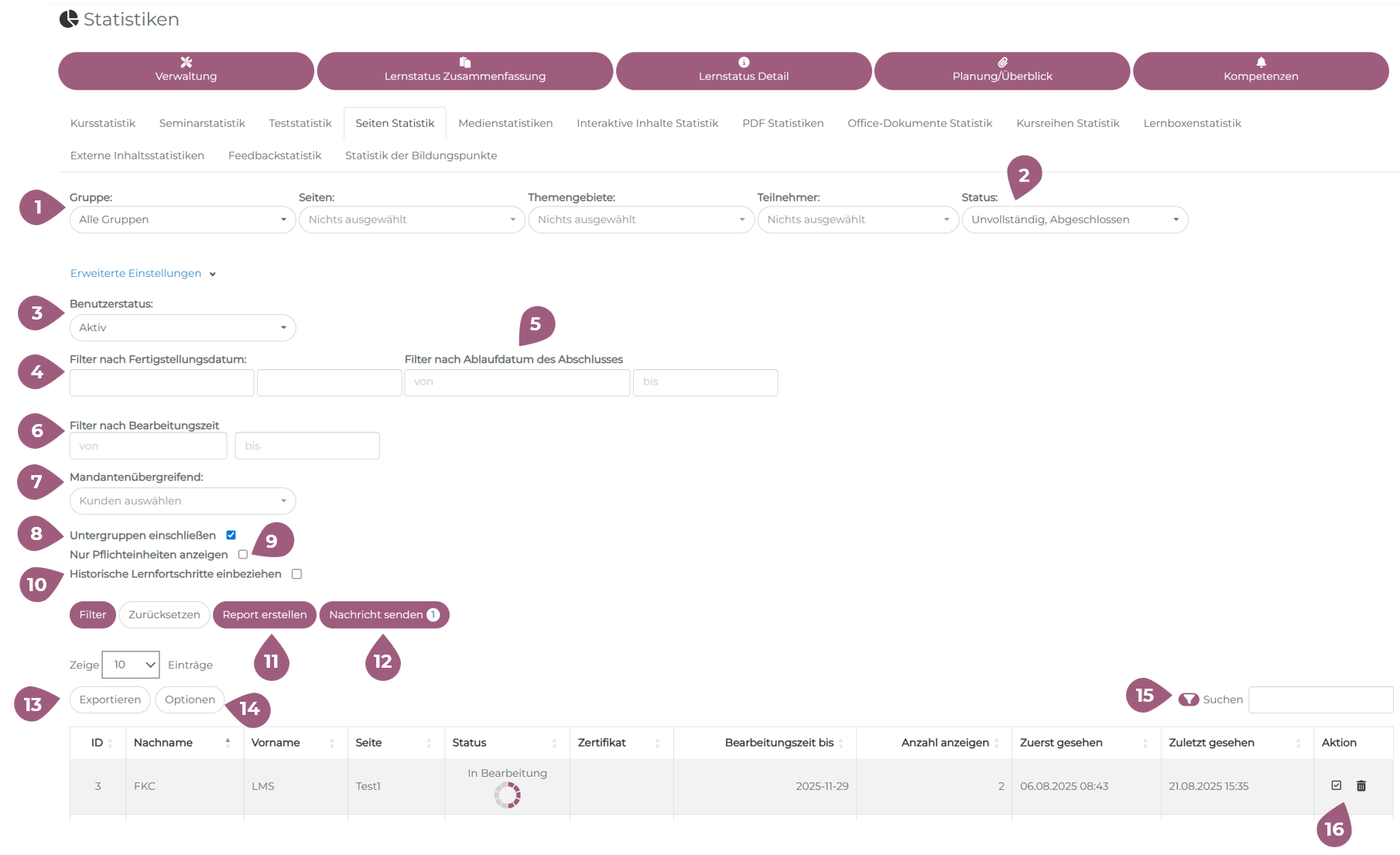Open the Status dropdown filter
The height and width of the screenshot is (855, 1400).
point(1074,220)
